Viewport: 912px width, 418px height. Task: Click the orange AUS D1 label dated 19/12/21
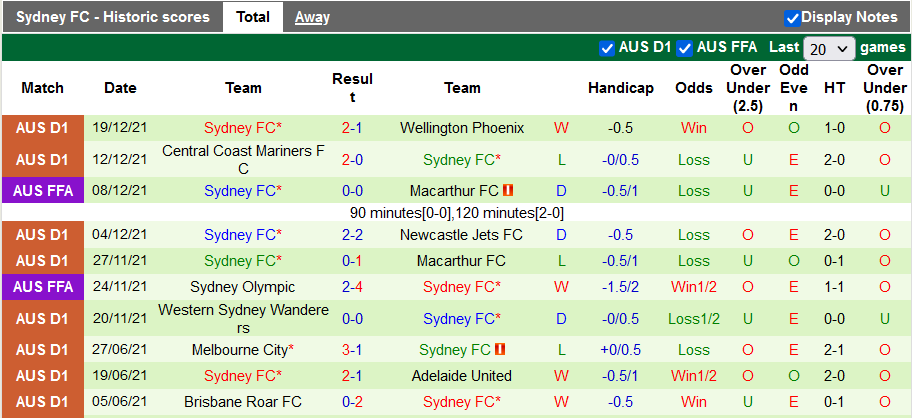pos(43,128)
